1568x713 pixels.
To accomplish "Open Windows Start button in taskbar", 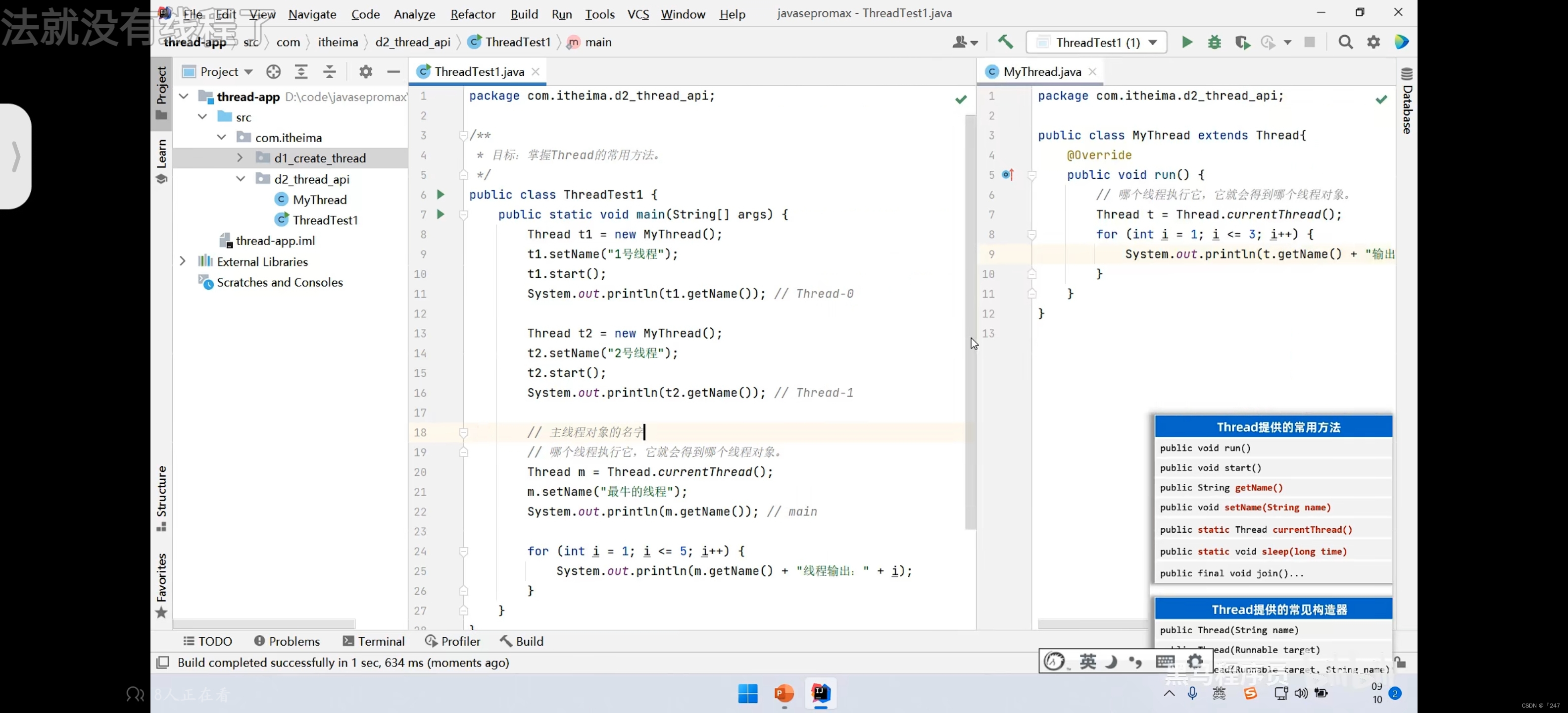I will coord(747,693).
